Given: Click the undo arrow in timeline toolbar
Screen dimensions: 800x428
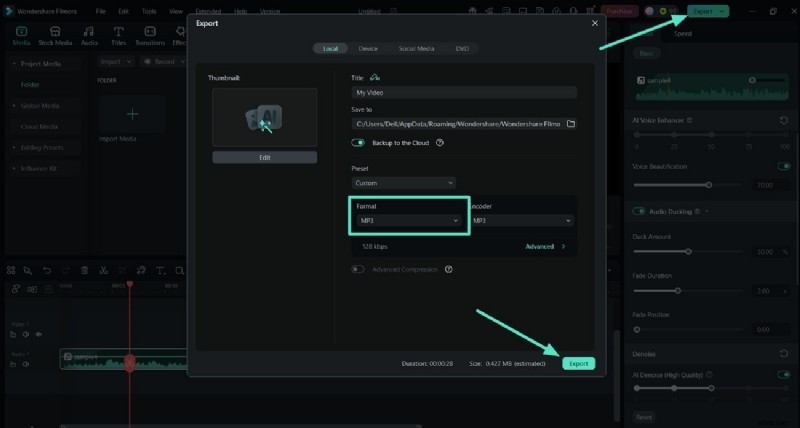Looking at the screenshot, I should (x=46, y=270).
